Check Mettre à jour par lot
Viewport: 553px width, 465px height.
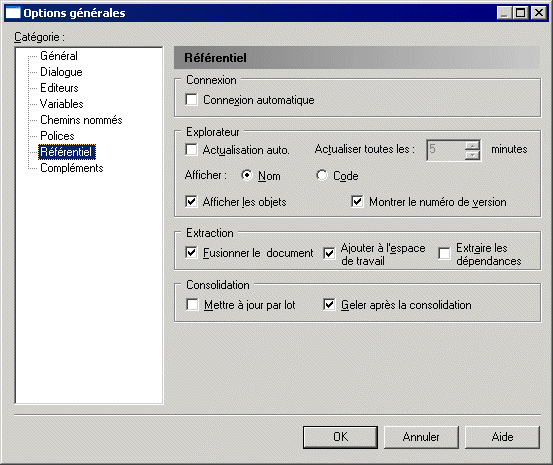point(192,304)
